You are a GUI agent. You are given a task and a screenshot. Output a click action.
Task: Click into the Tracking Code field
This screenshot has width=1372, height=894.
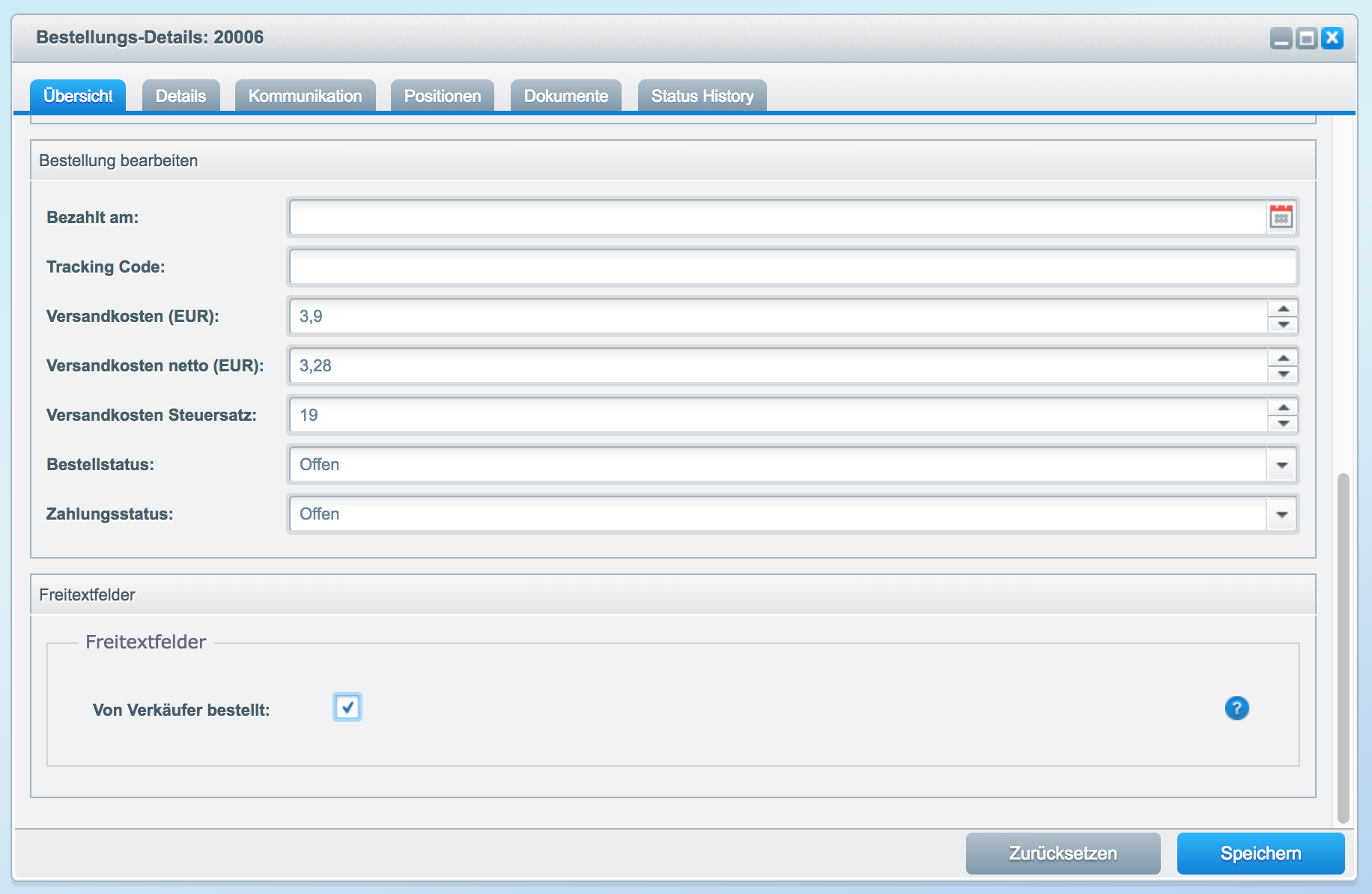point(792,267)
